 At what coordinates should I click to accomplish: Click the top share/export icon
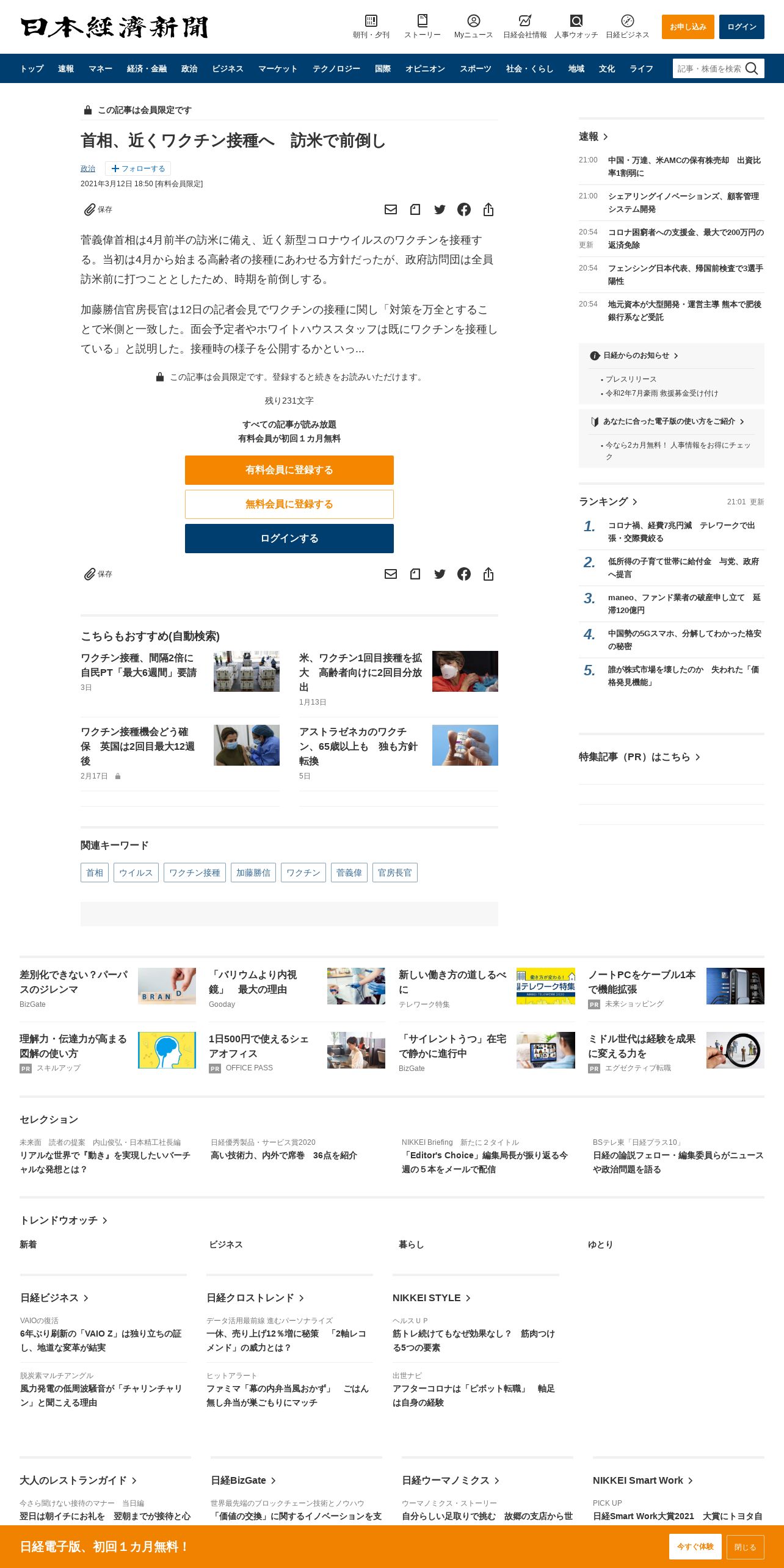click(x=488, y=209)
